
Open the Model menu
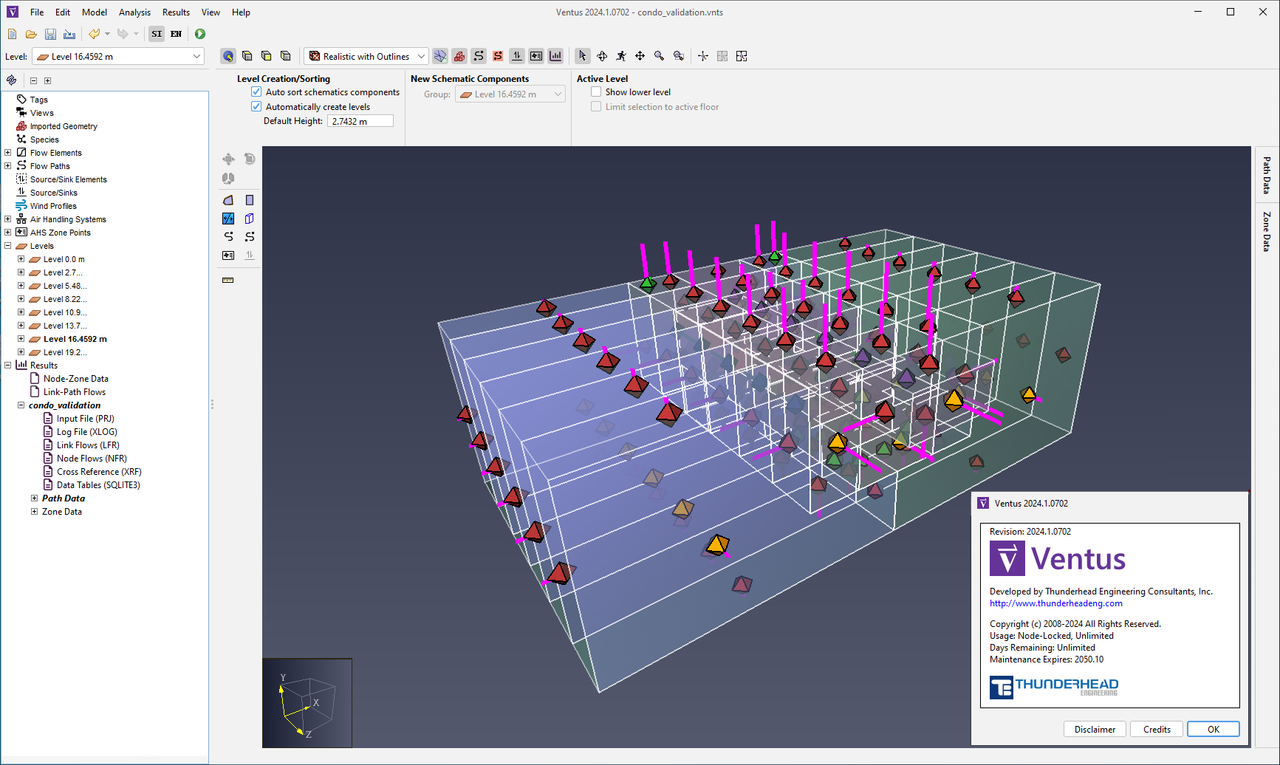tap(94, 12)
